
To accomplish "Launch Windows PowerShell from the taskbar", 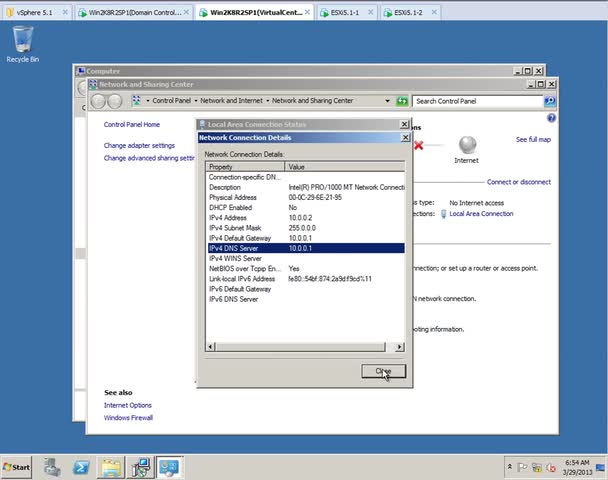I will coord(81,467).
